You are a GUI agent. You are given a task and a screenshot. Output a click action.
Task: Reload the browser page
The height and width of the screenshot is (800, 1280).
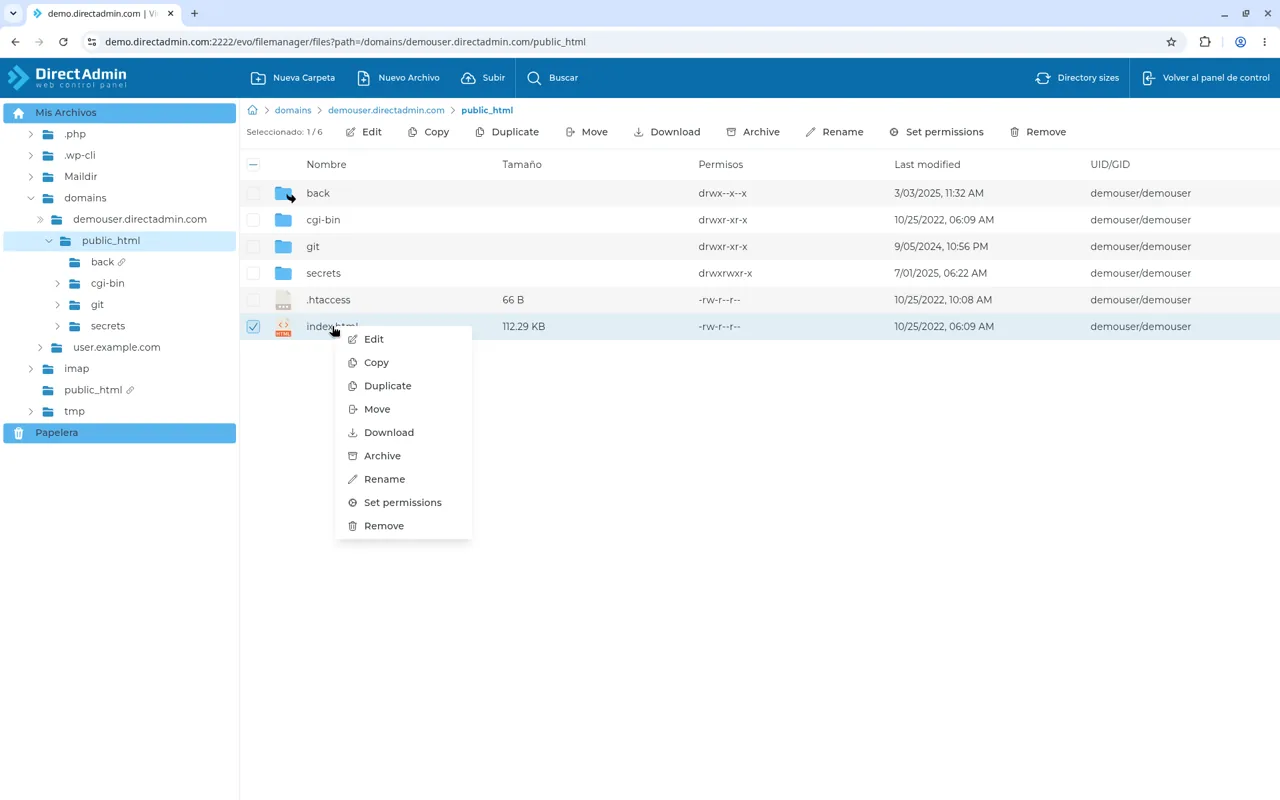click(63, 42)
